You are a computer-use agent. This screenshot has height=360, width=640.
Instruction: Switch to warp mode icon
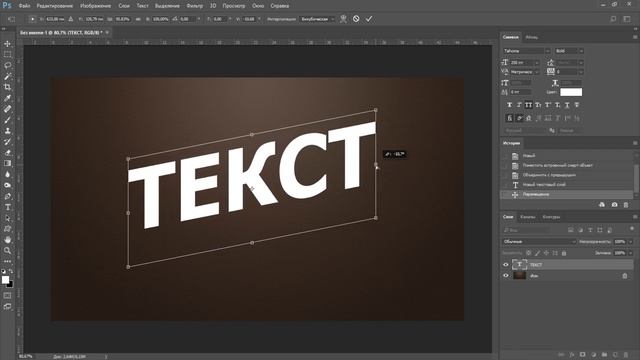343,19
